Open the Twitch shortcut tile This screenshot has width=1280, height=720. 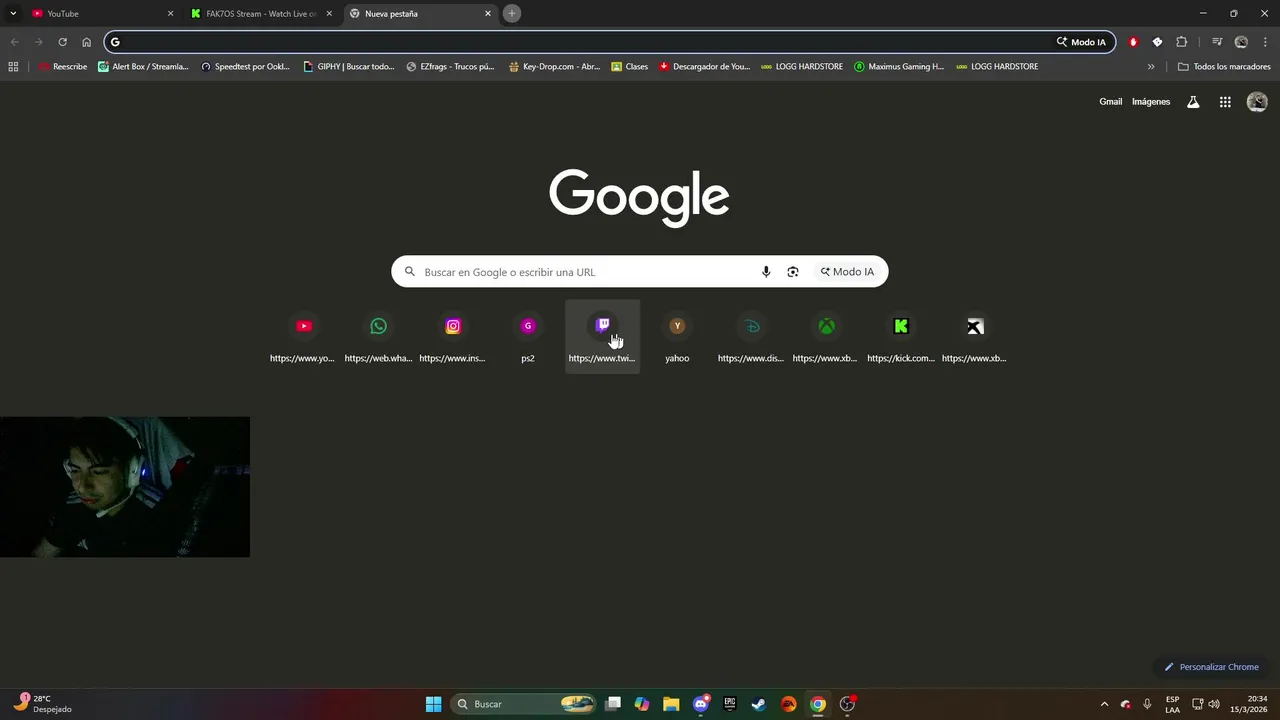point(602,337)
